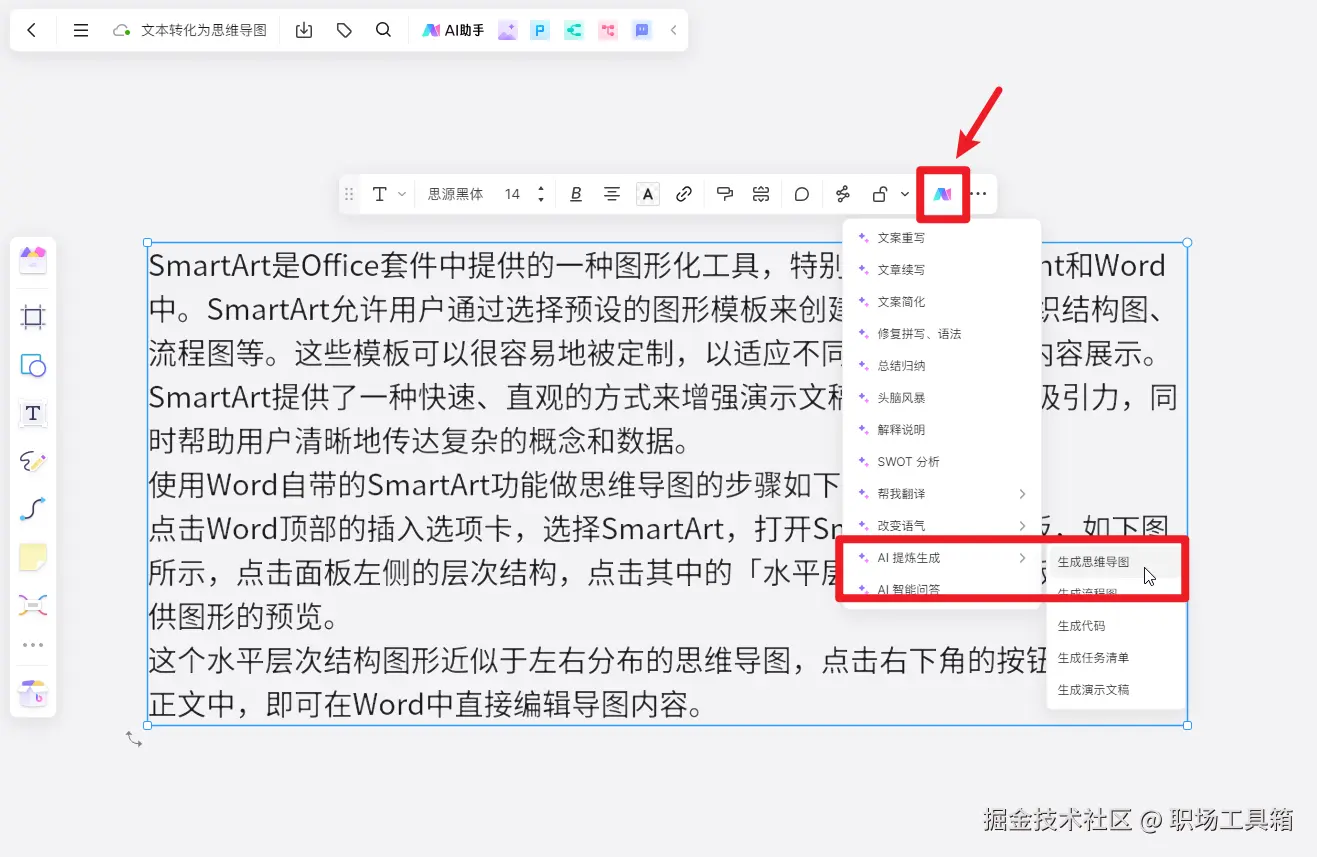Expand the 改变语气 submenu
1317x857 pixels.
(x=941, y=526)
